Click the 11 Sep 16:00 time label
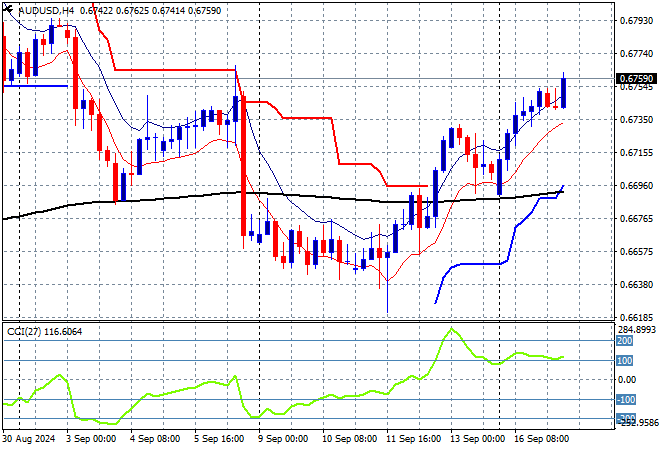Viewport: 660px width, 450px height. [414, 439]
